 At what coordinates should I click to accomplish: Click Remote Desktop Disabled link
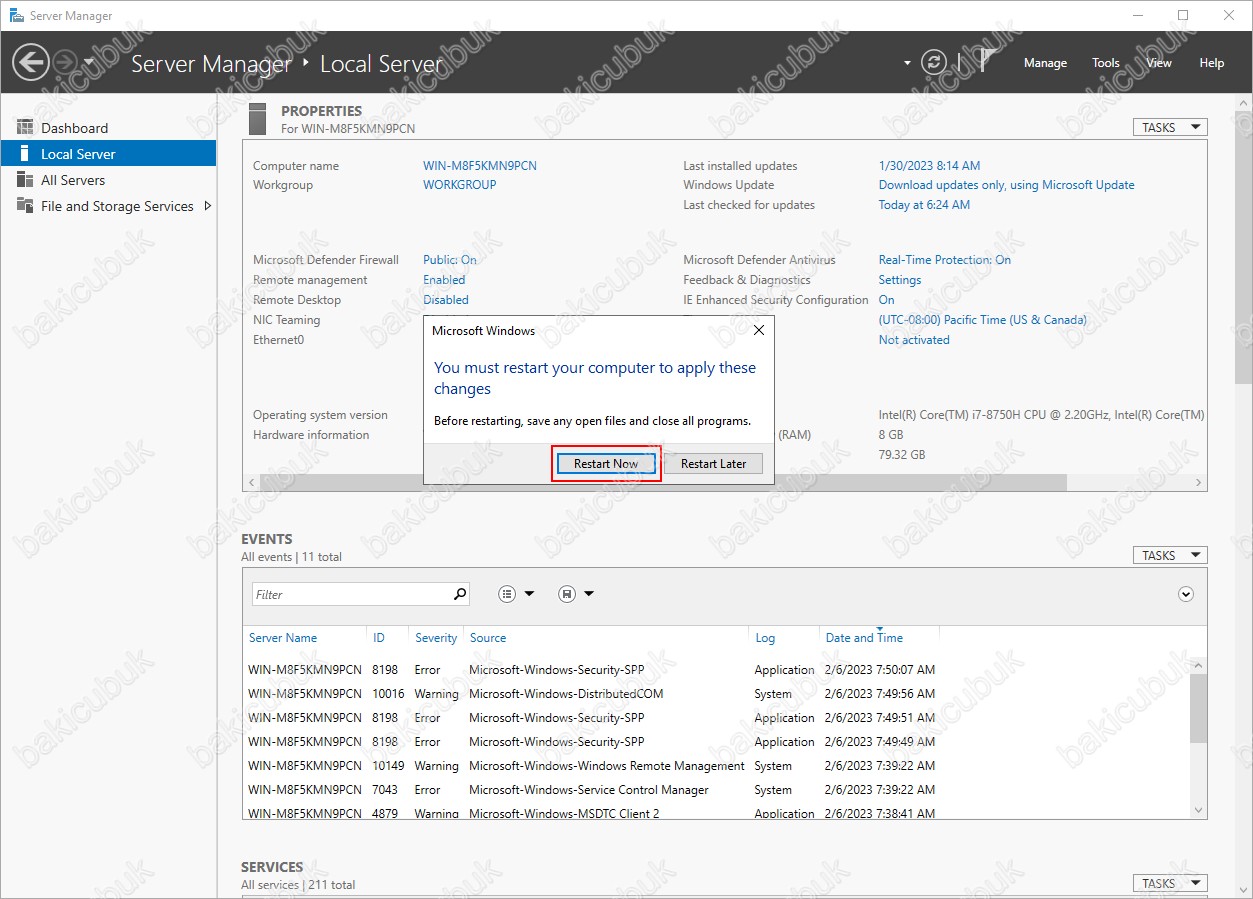tap(446, 300)
